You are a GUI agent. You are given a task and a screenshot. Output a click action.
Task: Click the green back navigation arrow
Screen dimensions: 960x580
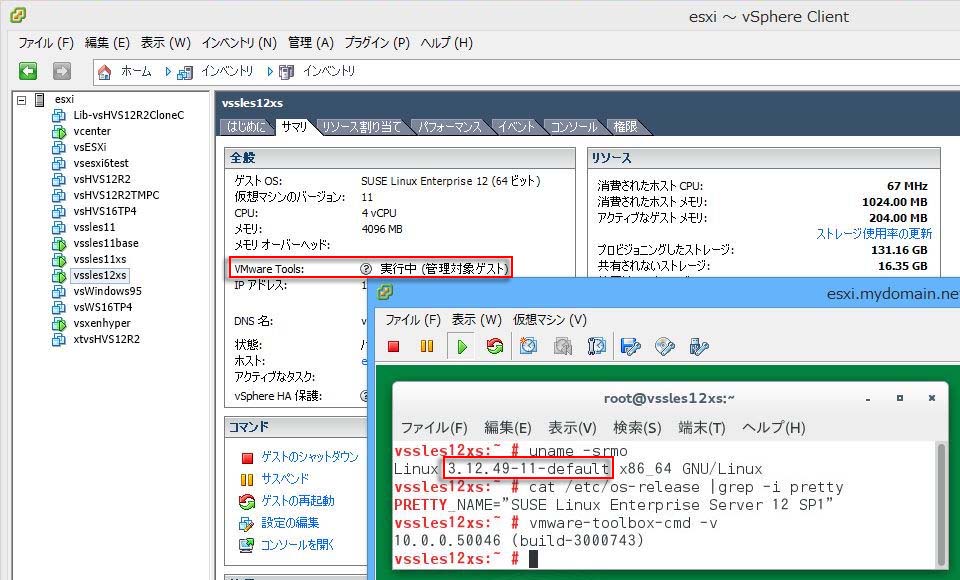(x=28, y=71)
